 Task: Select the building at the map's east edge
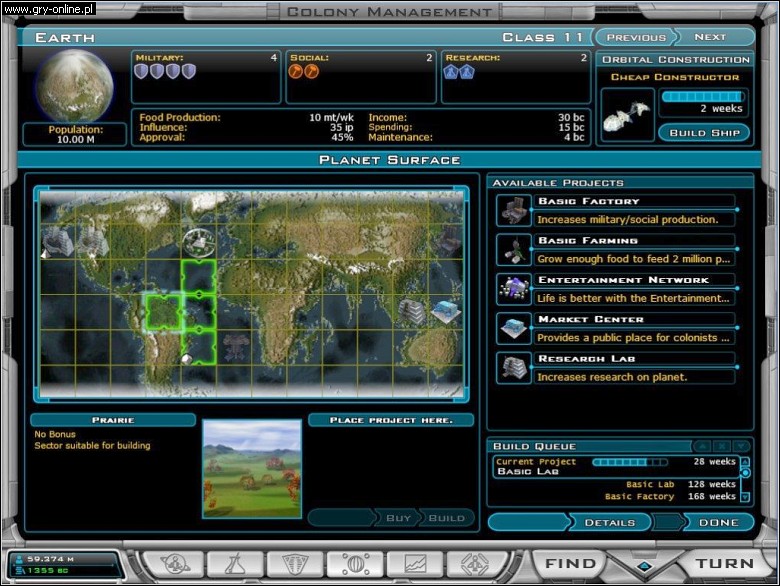tap(451, 242)
